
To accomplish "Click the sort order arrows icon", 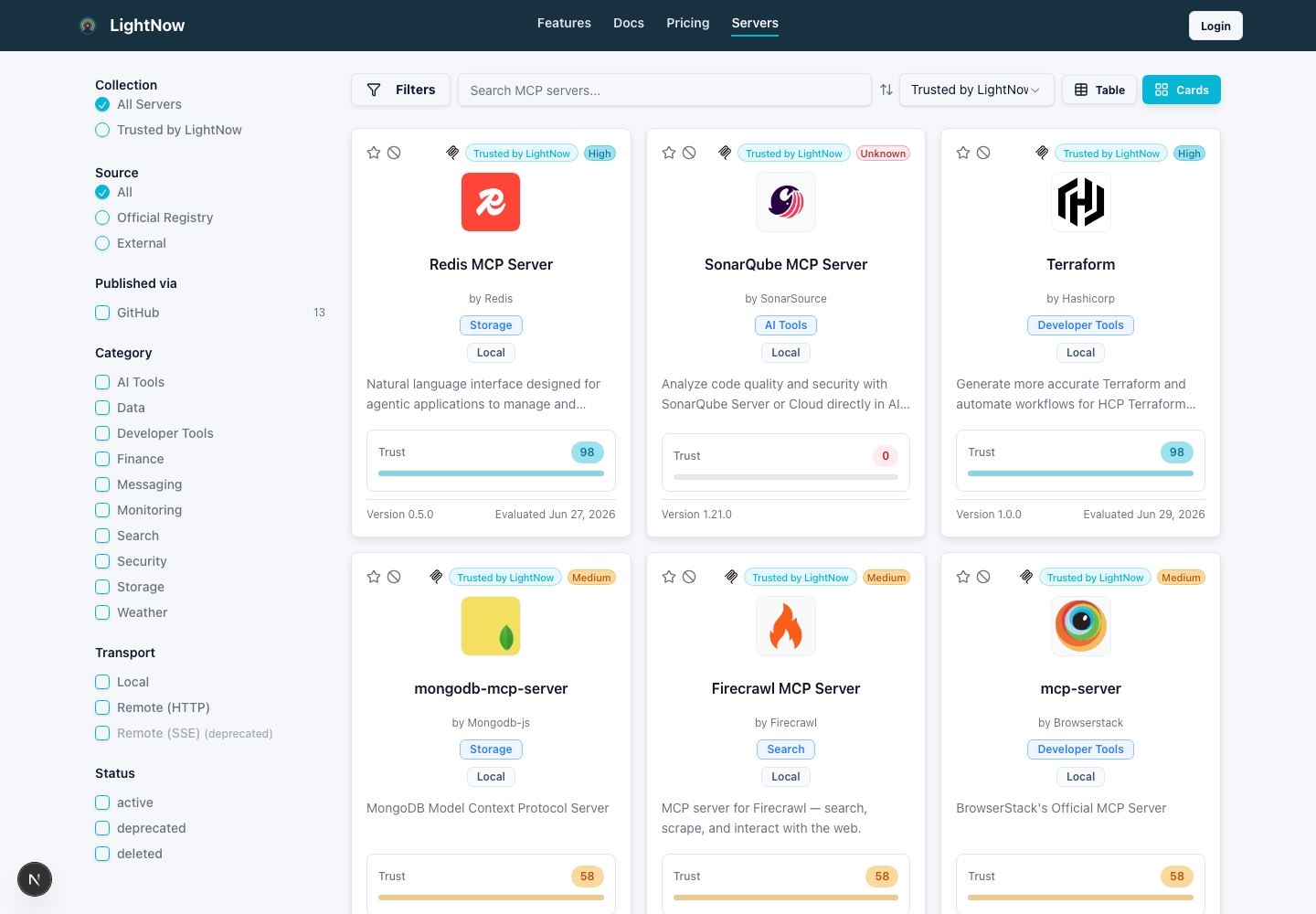I will 886,90.
